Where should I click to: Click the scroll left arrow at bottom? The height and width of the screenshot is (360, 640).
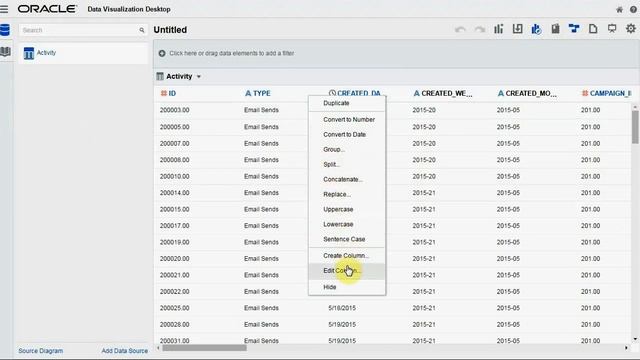(x=158, y=348)
